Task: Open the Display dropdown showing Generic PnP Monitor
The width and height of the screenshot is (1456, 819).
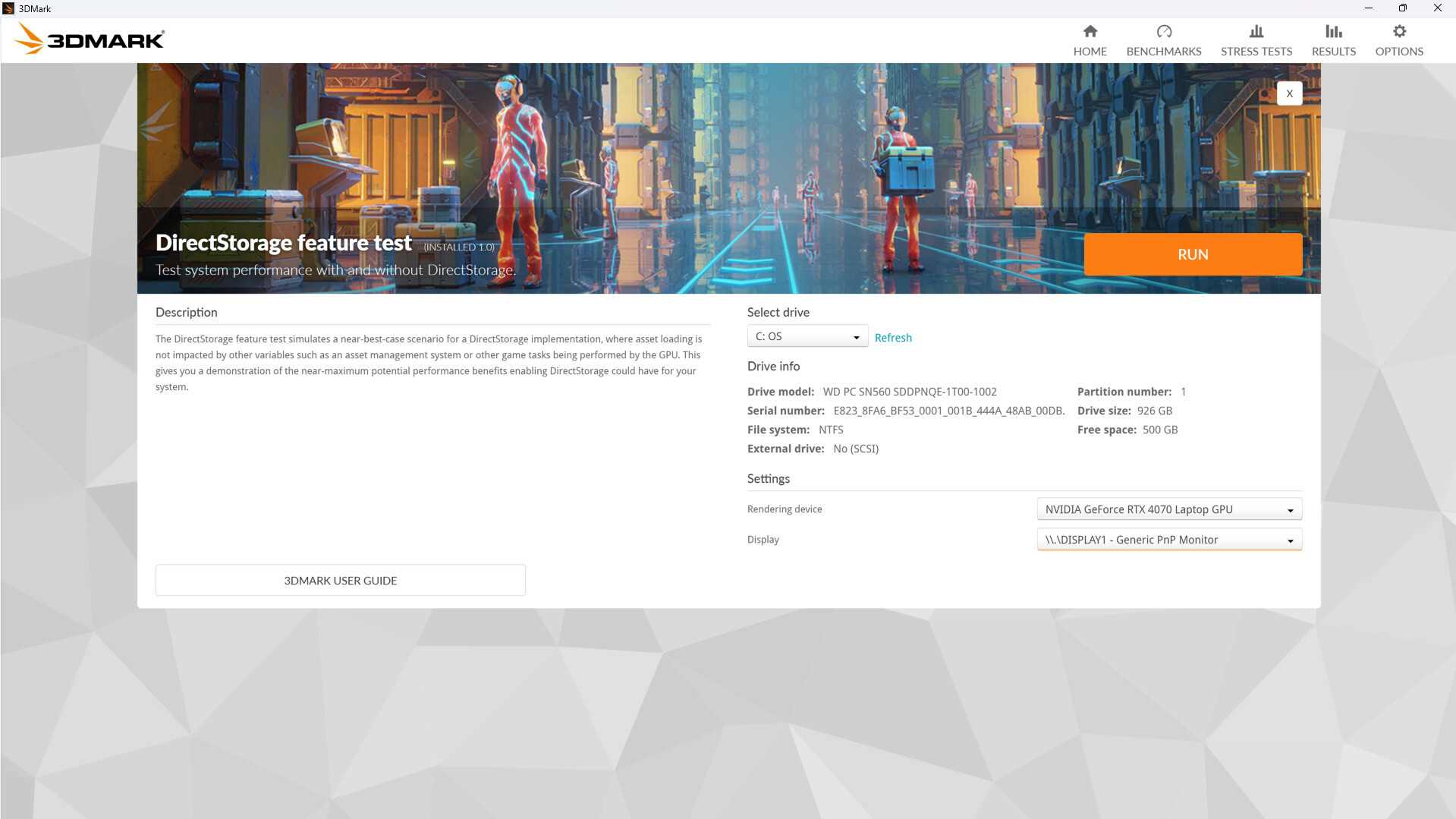Action: 1168,539
